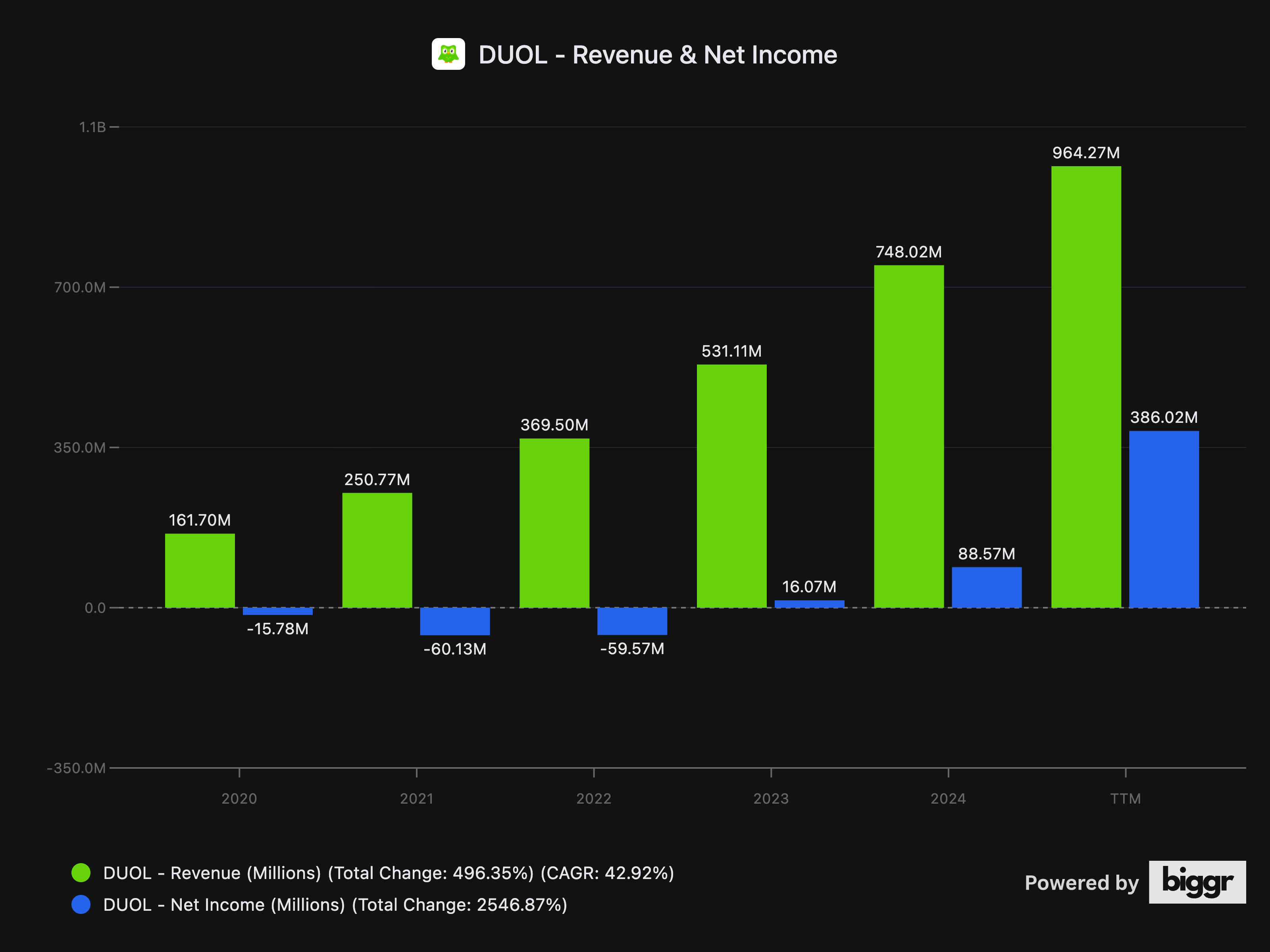Select the 2024 net income bar 88.57M
Image resolution: width=1270 pixels, height=952 pixels.
[986, 587]
